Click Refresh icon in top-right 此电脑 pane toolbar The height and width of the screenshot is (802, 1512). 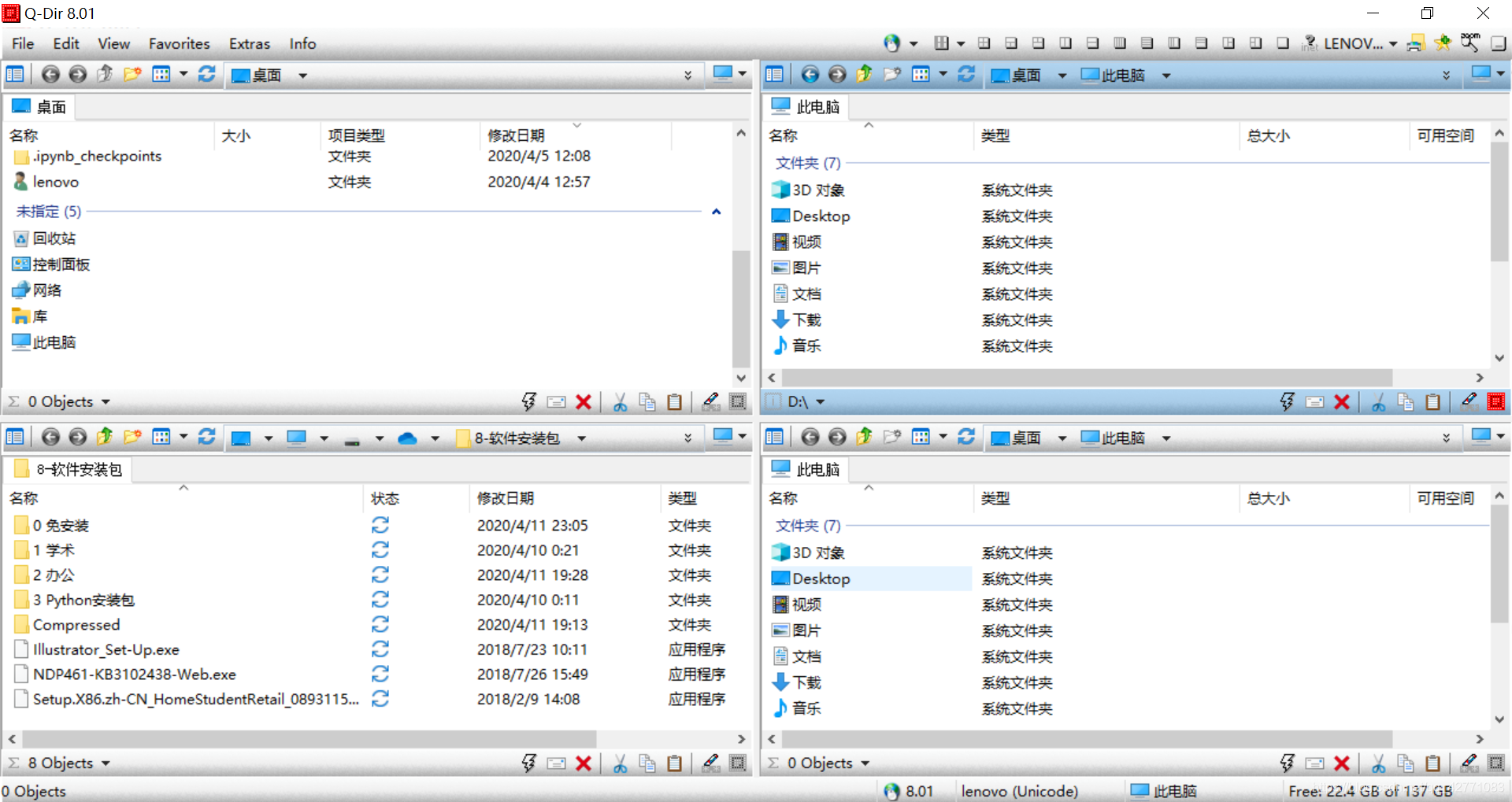(x=966, y=74)
